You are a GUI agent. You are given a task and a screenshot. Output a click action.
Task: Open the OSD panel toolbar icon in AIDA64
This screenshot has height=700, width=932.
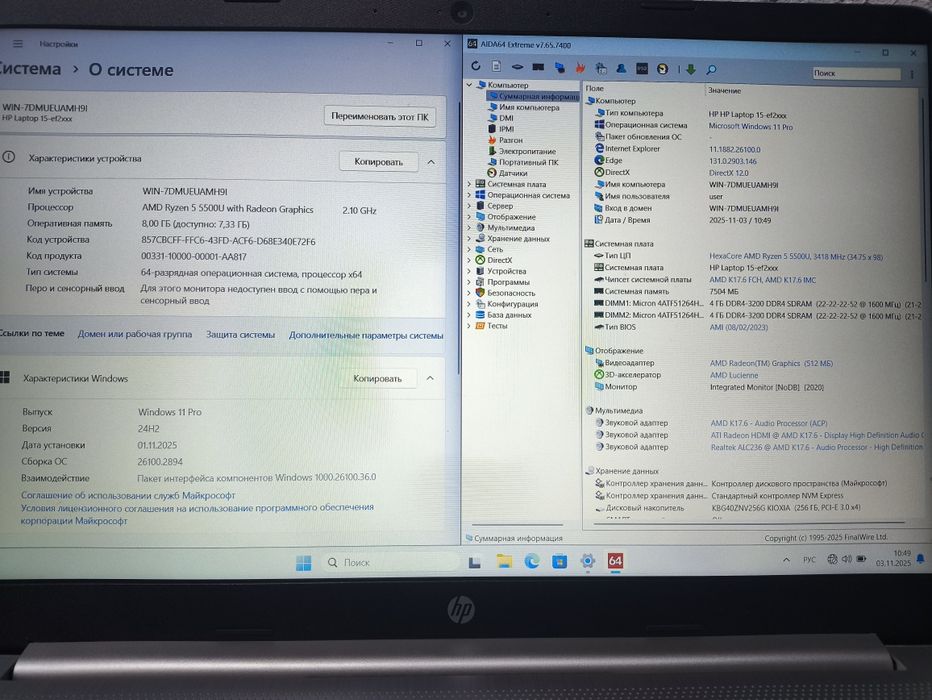pos(642,69)
